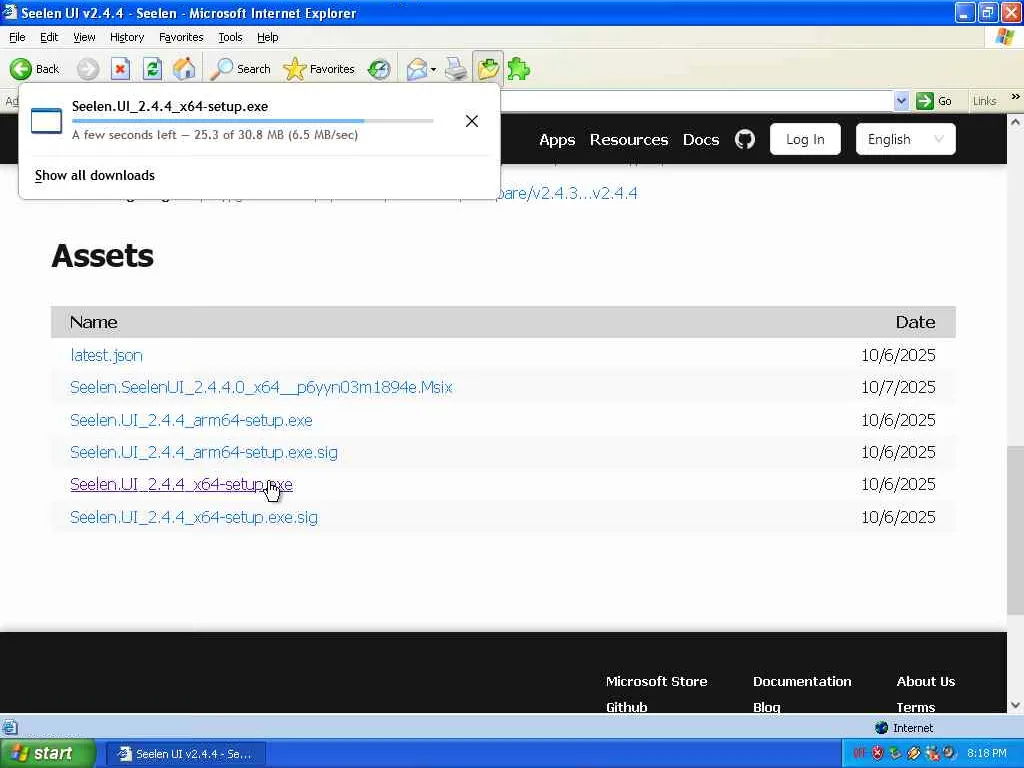The image size is (1024, 768).
Task: Click the greyed Forward arrow icon
Action: 88,69
